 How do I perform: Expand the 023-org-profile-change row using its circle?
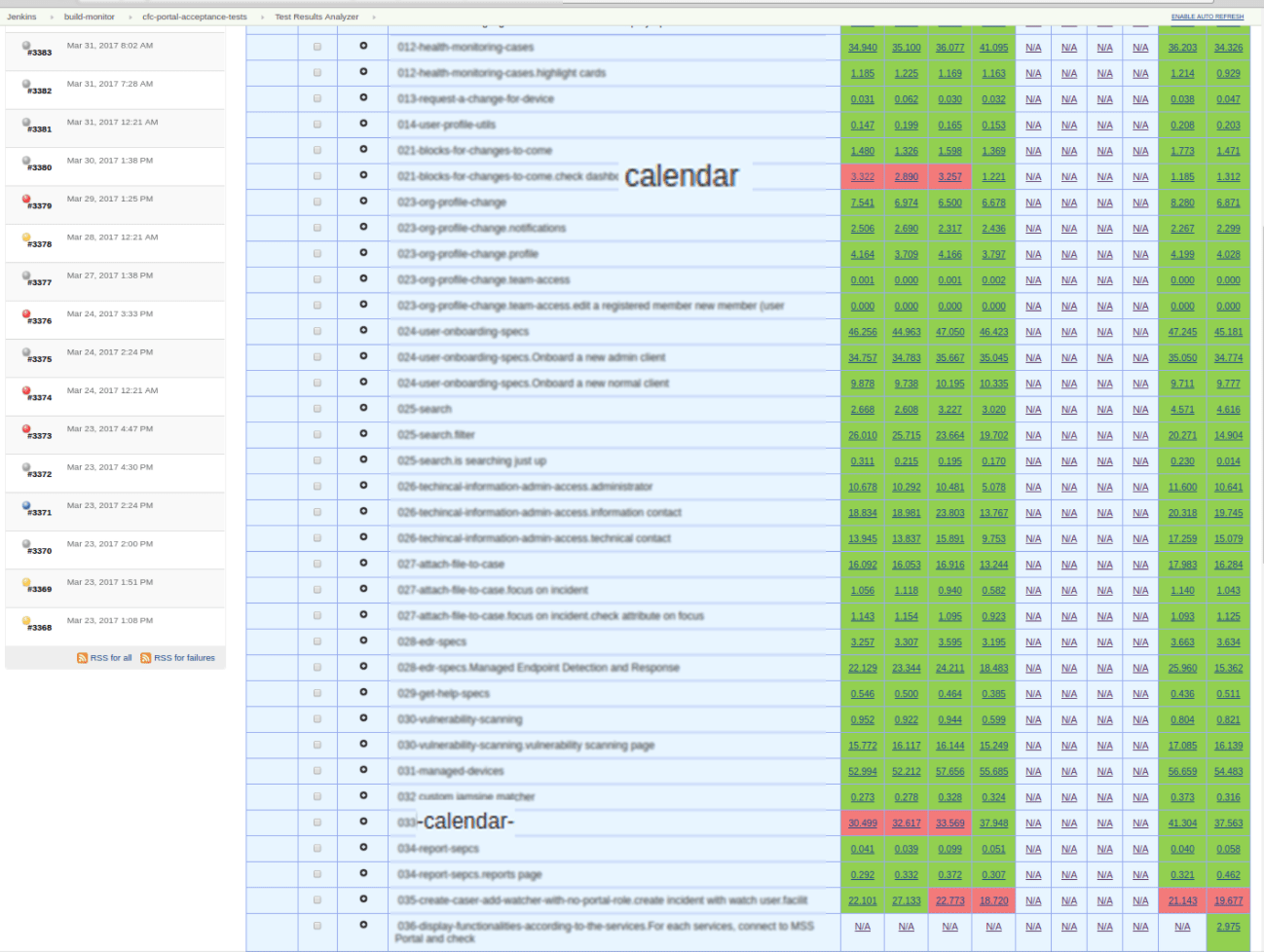(x=363, y=201)
